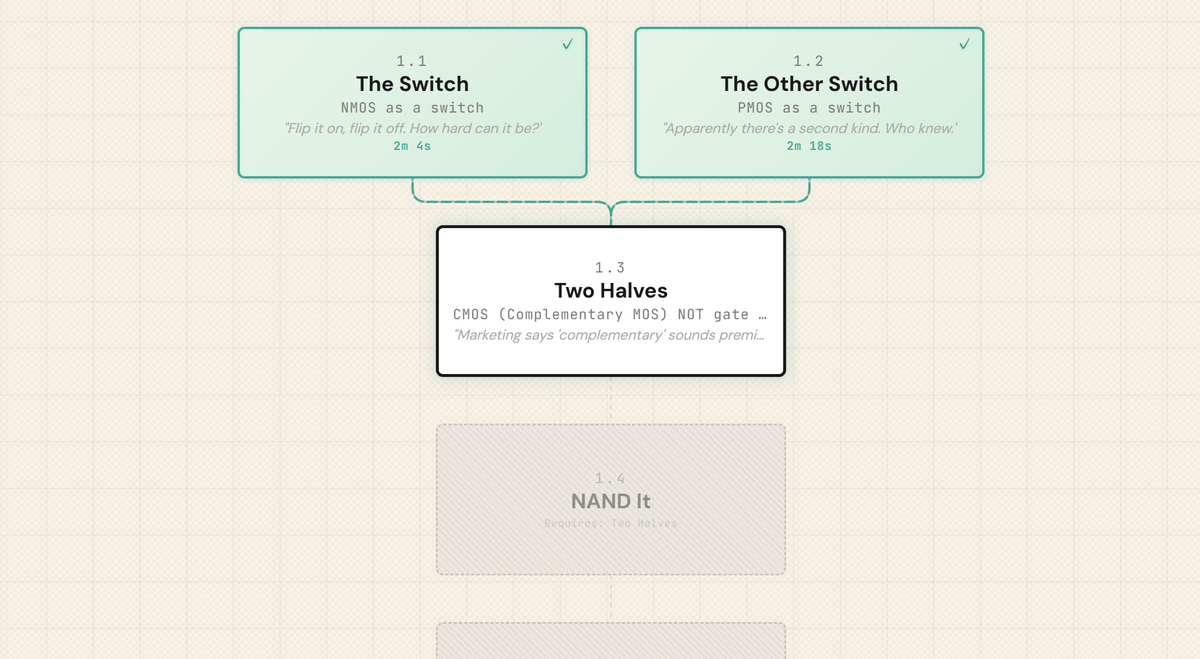1200x659 pixels.
Task: Select the "PMOS as a switch" subtitle
Action: pyautogui.click(x=809, y=108)
